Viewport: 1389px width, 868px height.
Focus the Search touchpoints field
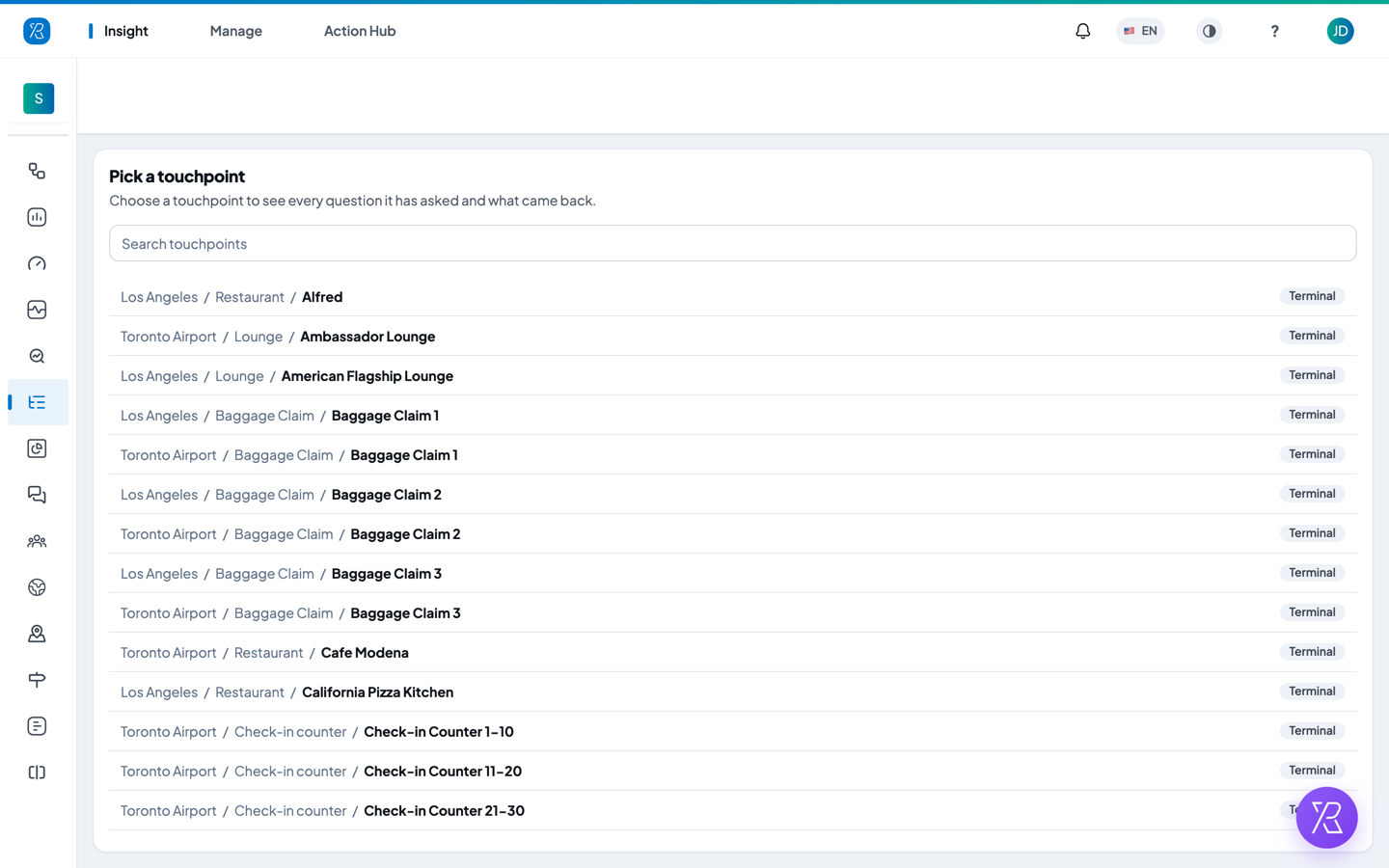coord(733,243)
